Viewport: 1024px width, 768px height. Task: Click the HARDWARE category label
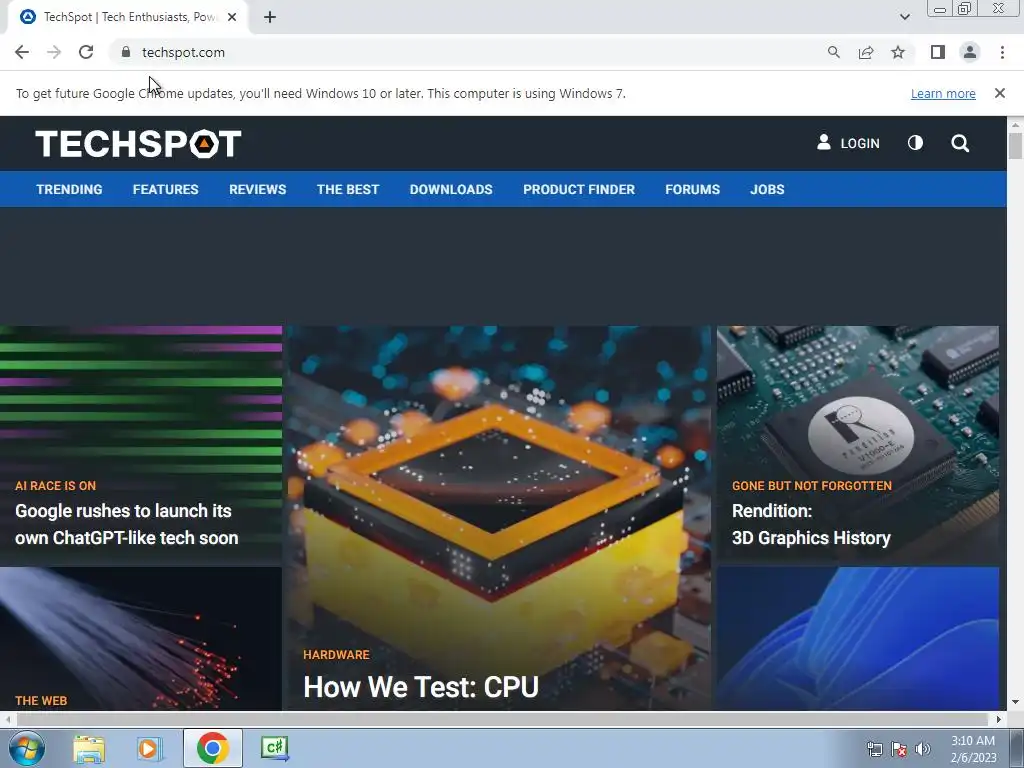(336, 654)
